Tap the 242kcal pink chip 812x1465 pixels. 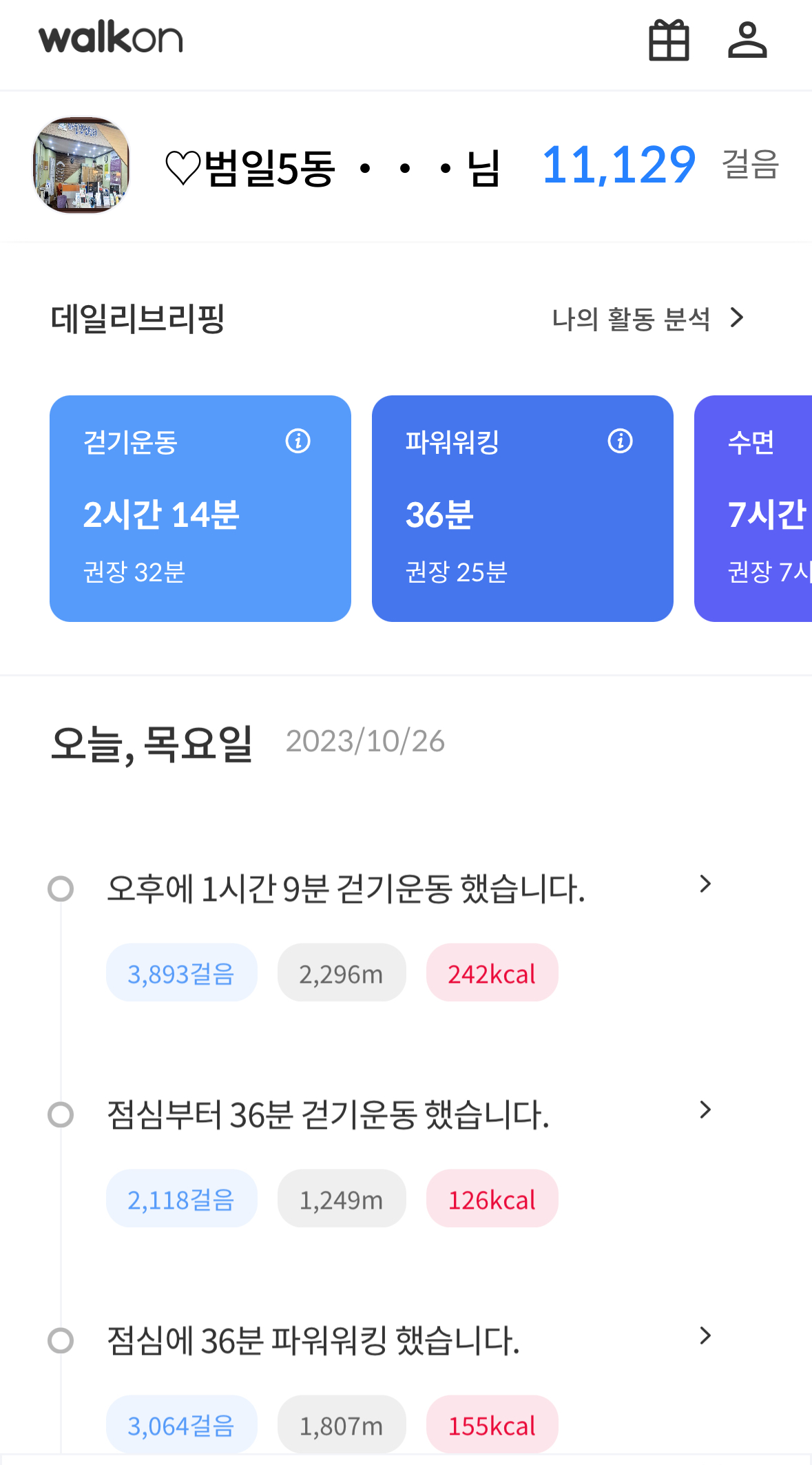492,973
